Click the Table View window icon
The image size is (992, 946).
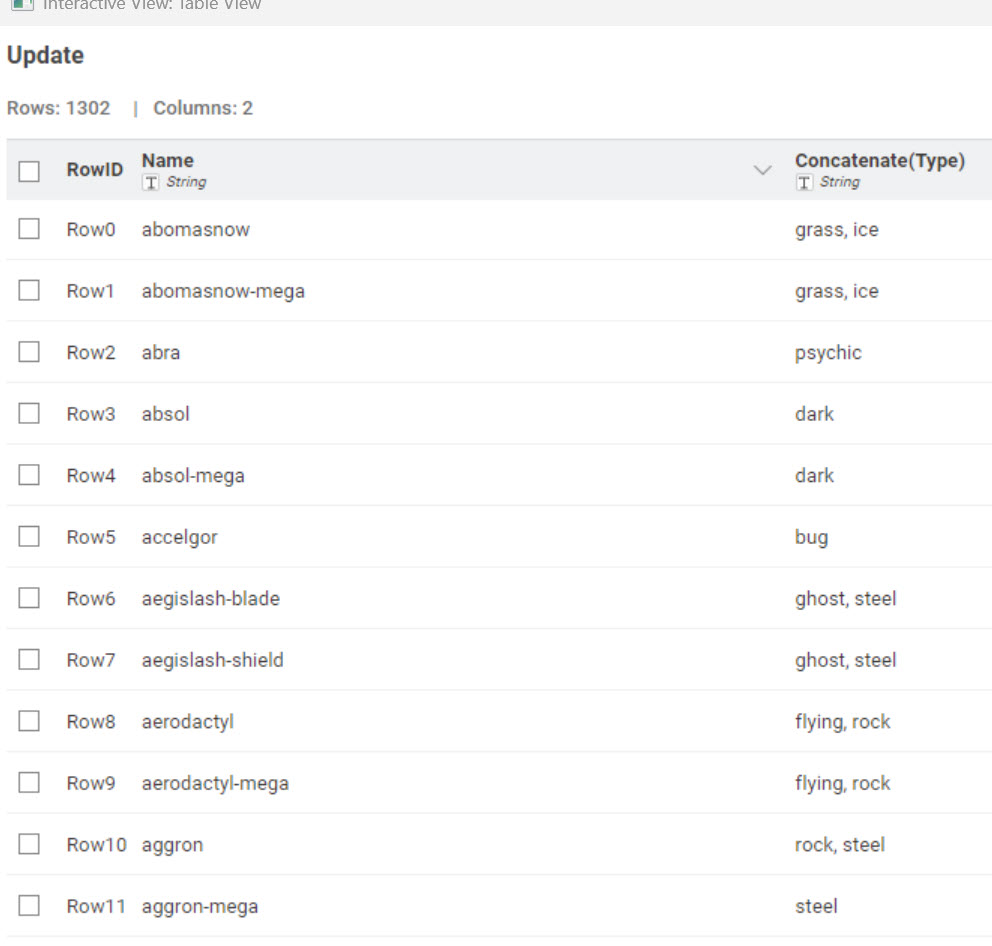[21, 5]
